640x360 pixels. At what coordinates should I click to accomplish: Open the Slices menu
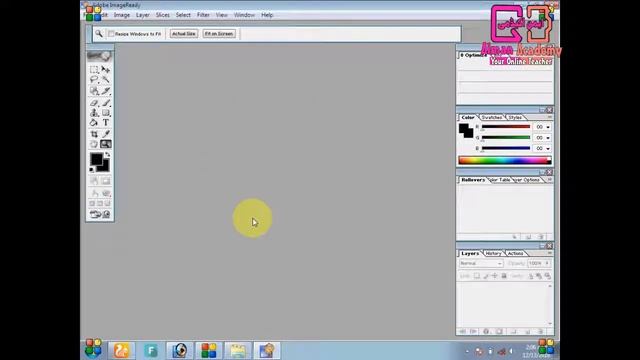click(x=162, y=15)
